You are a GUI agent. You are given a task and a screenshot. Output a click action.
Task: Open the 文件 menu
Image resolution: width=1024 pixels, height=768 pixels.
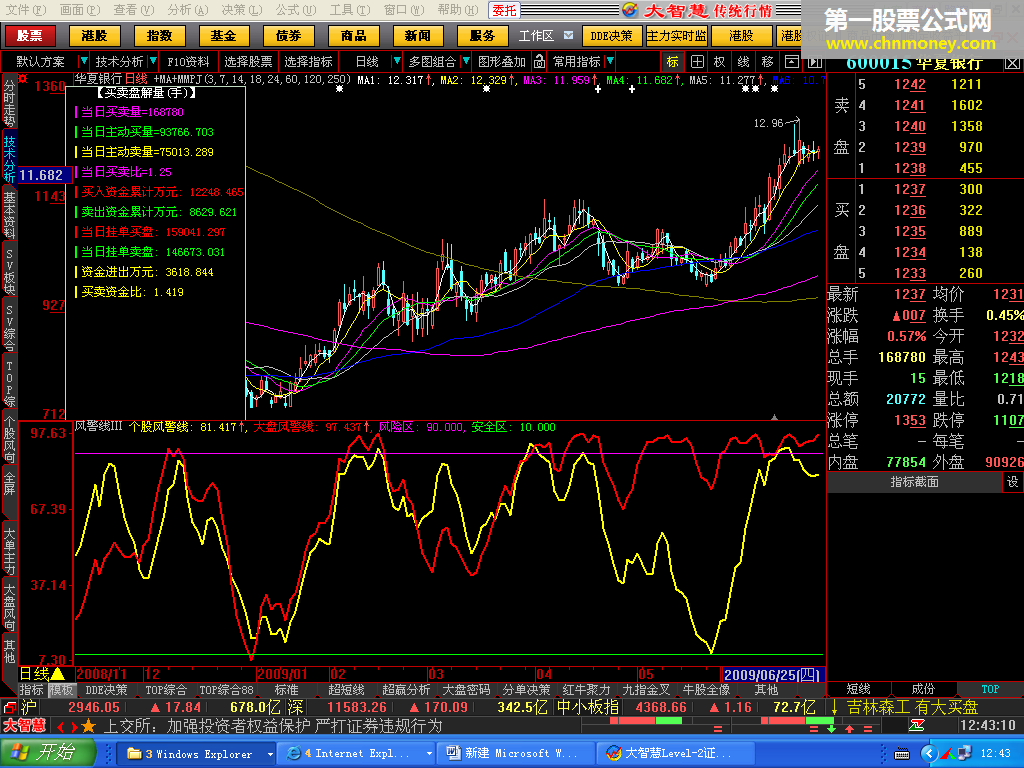(25, 10)
